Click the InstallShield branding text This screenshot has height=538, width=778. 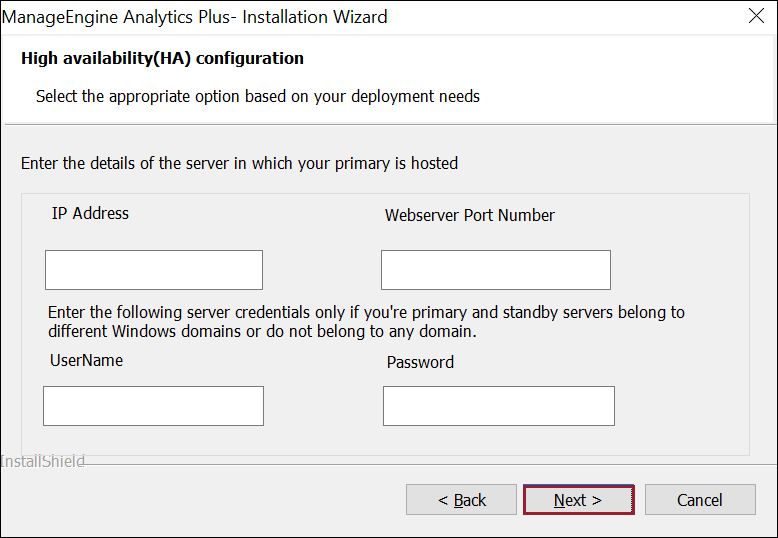43,462
